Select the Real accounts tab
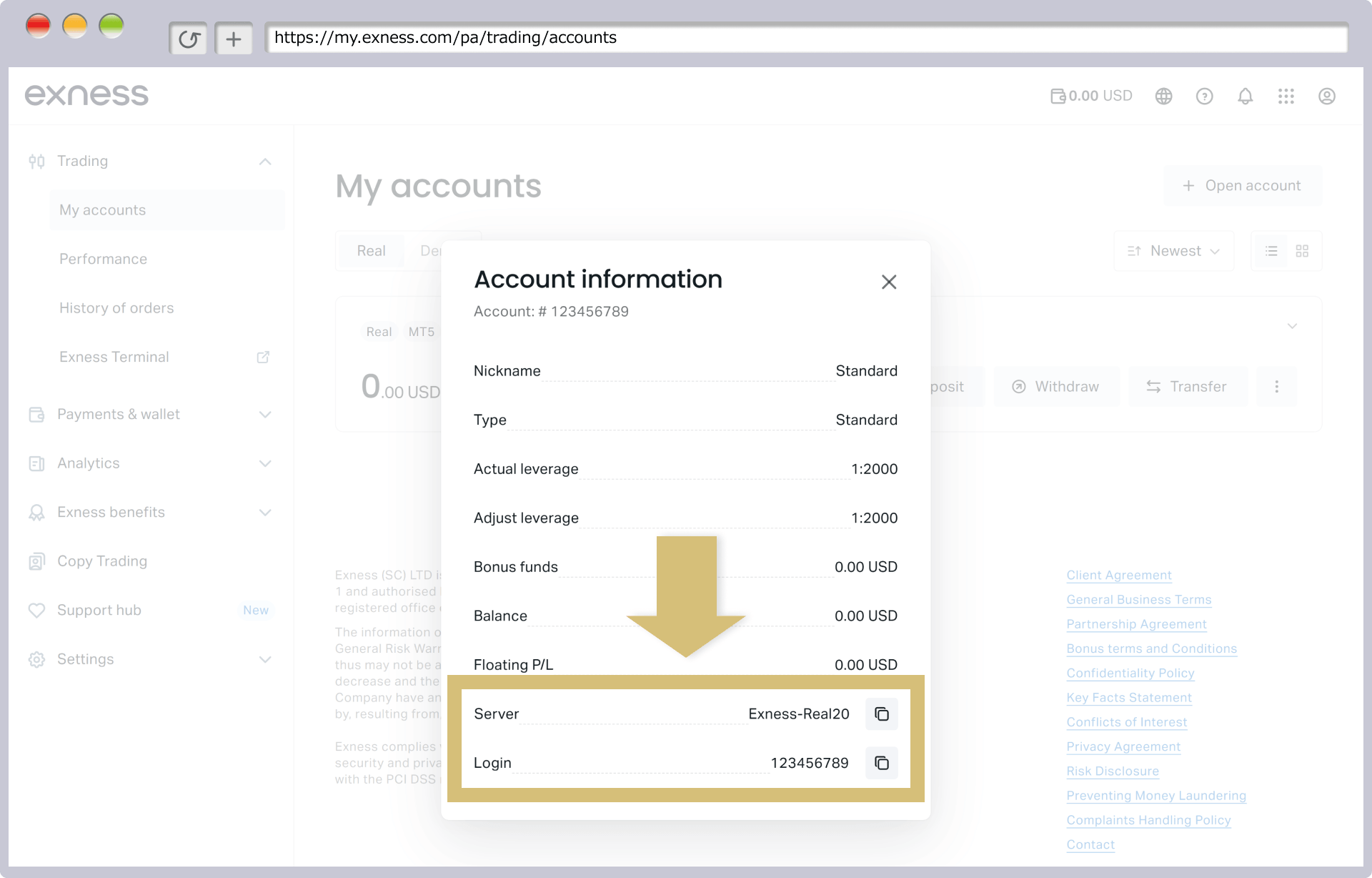This screenshot has width=1372, height=878. point(371,251)
